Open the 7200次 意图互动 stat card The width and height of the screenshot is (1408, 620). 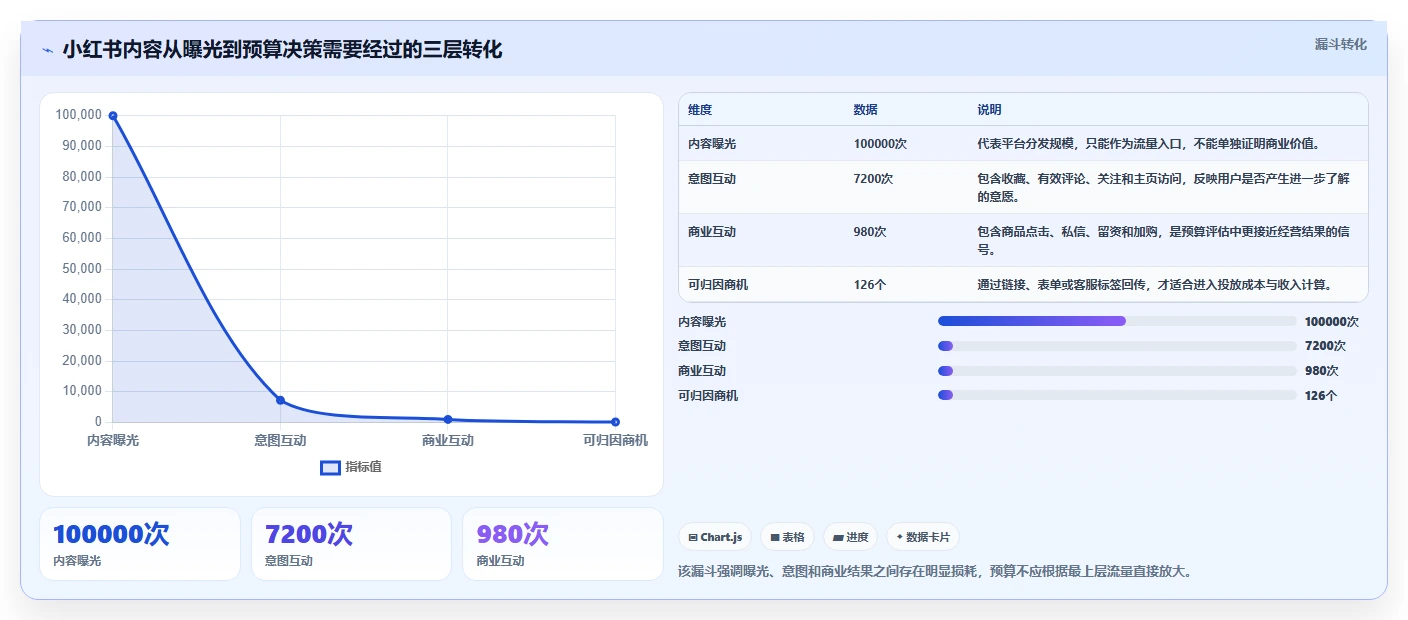tap(352, 544)
